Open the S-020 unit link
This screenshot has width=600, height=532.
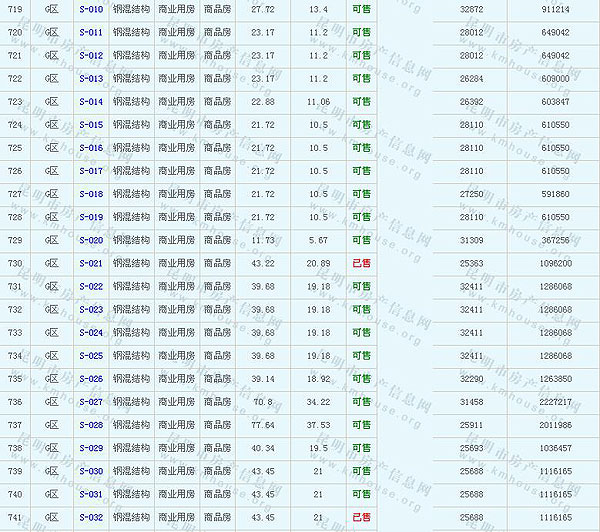(90, 241)
